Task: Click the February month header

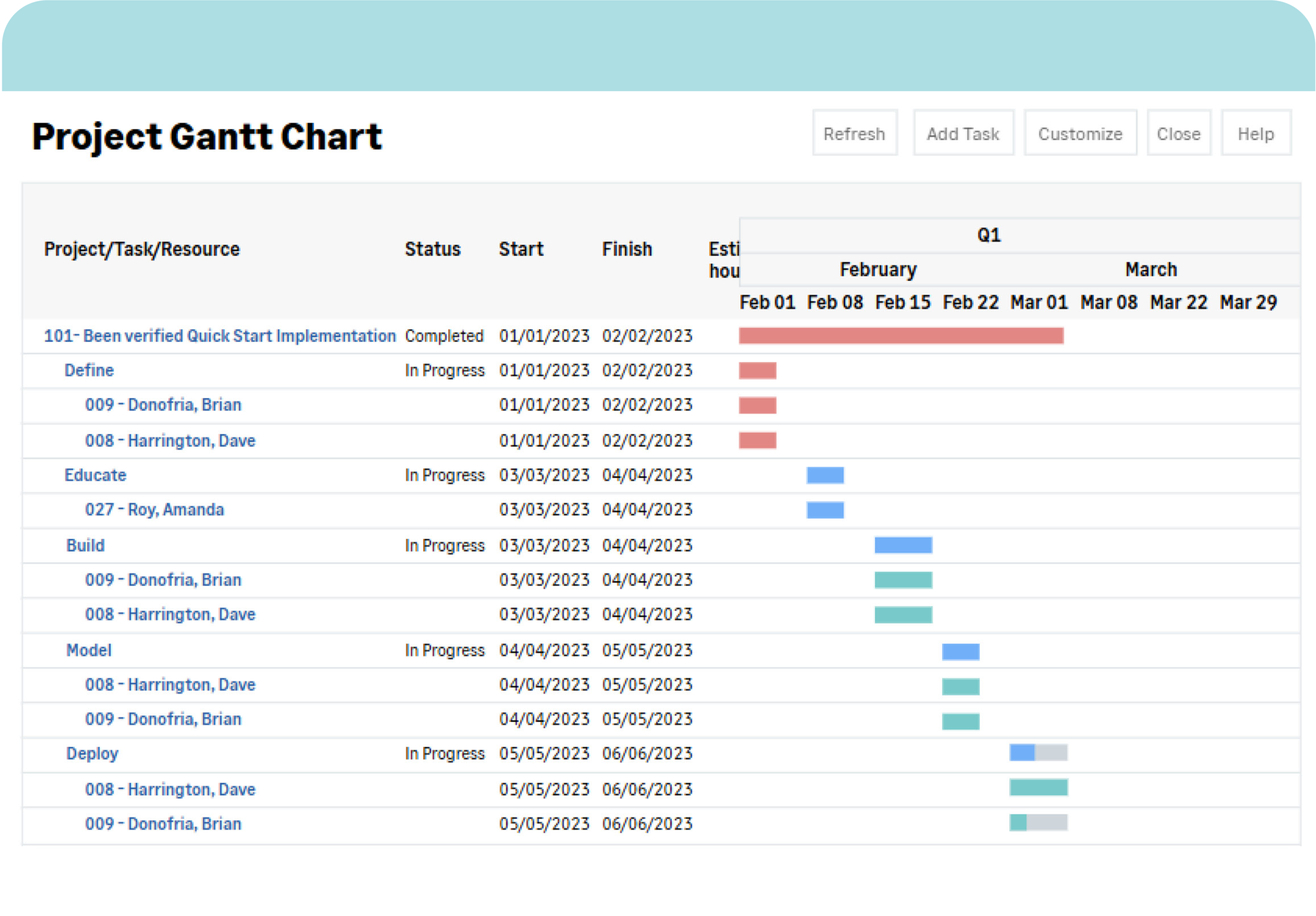Action: (878, 270)
